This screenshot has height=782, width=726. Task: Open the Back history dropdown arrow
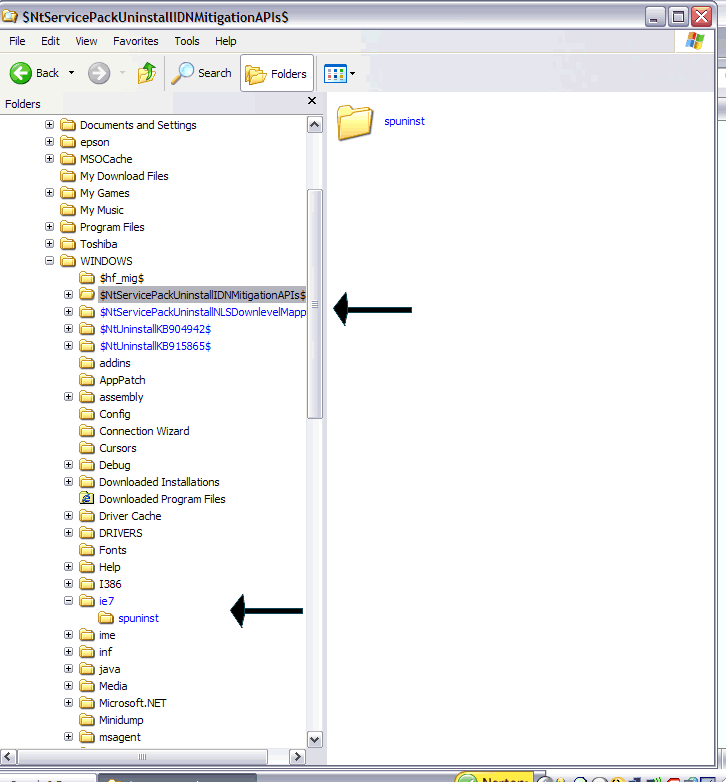pyautogui.click(x=71, y=73)
